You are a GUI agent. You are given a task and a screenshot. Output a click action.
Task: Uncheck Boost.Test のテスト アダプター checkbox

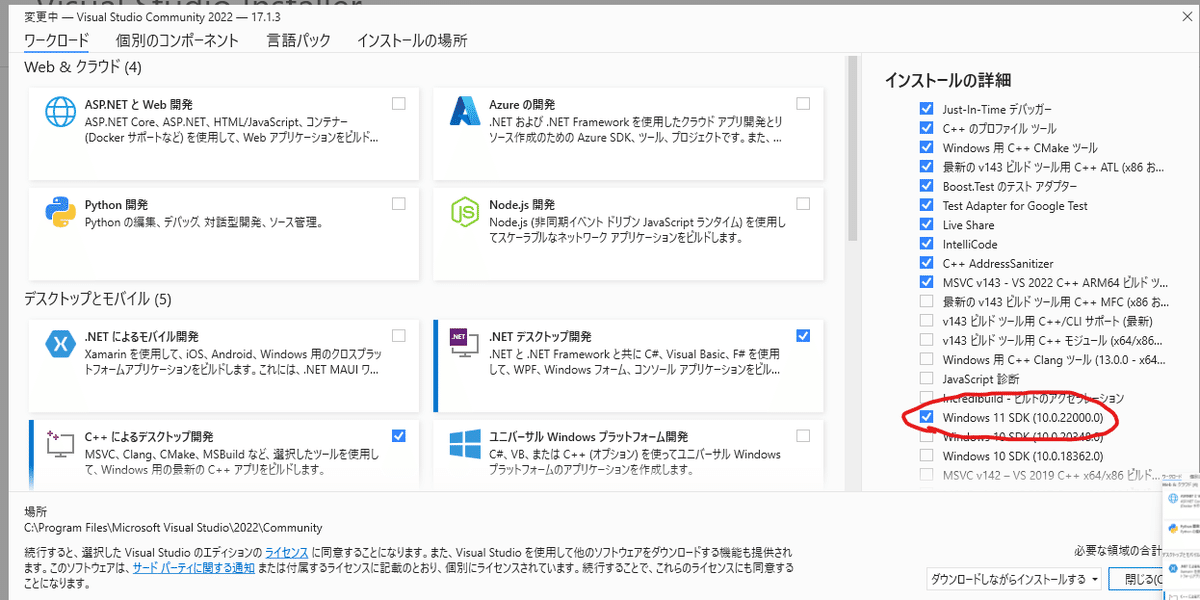pos(926,186)
